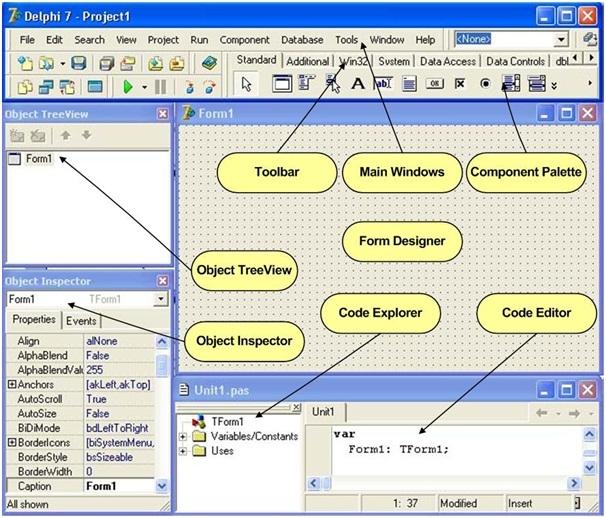Close the Code Explorer pane
This screenshot has height=518, width=606.
(296, 407)
